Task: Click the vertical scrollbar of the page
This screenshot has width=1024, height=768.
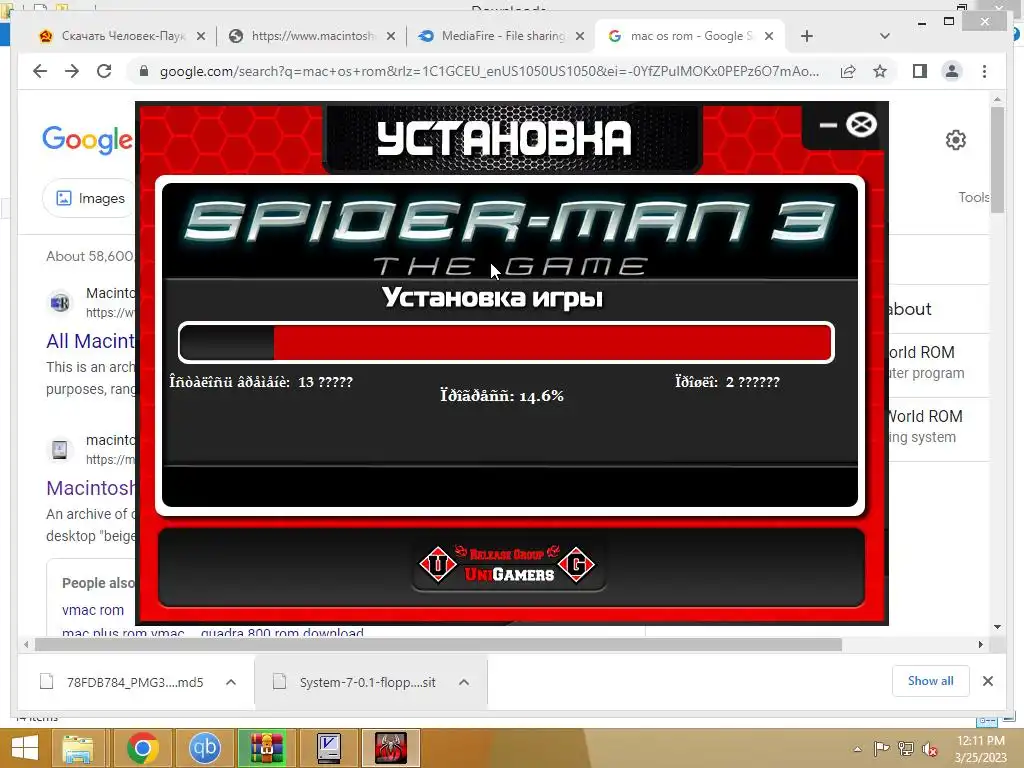Action: point(997,159)
